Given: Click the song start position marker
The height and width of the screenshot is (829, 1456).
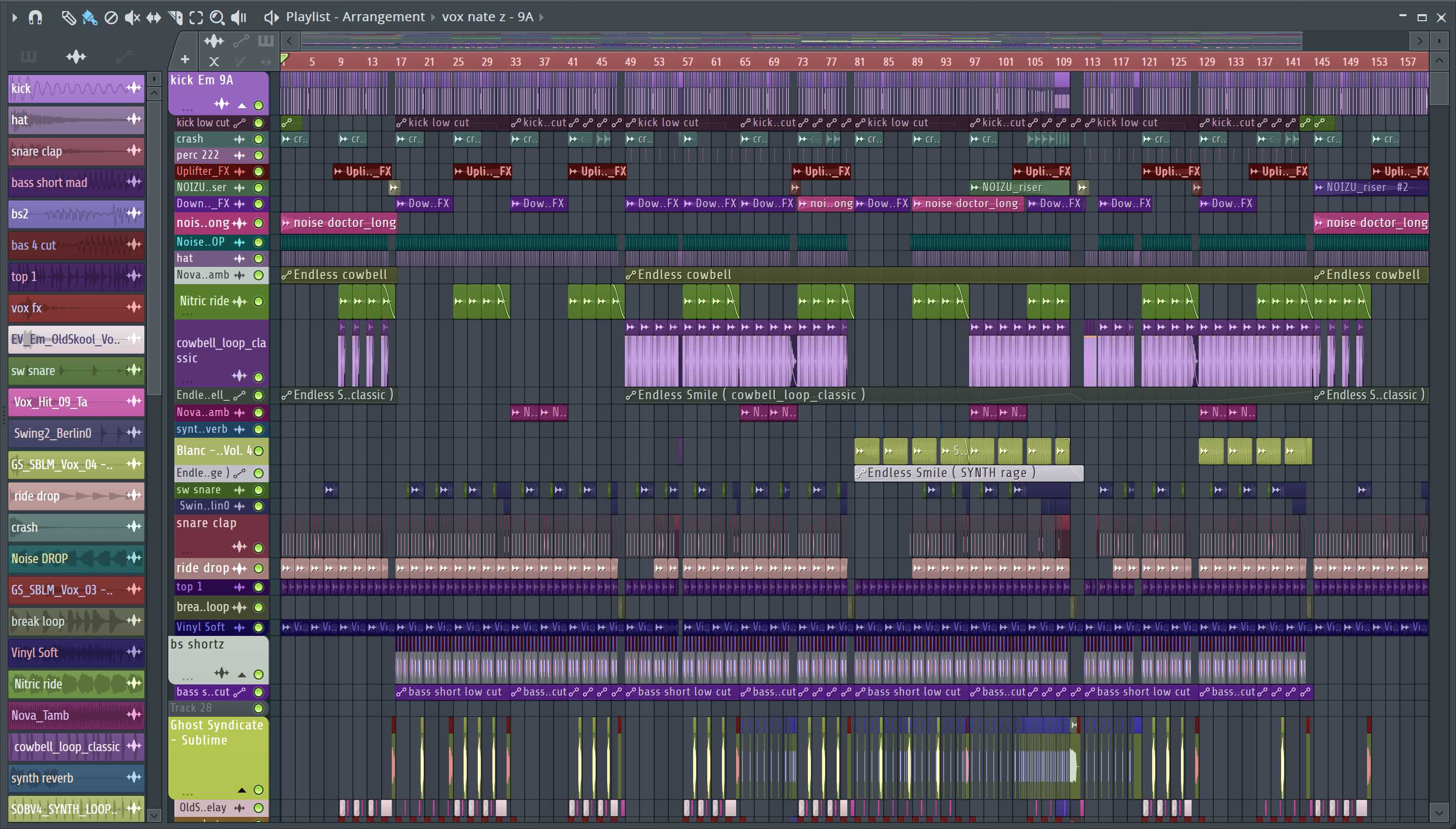Looking at the screenshot, I should click(x=284, y=59).
